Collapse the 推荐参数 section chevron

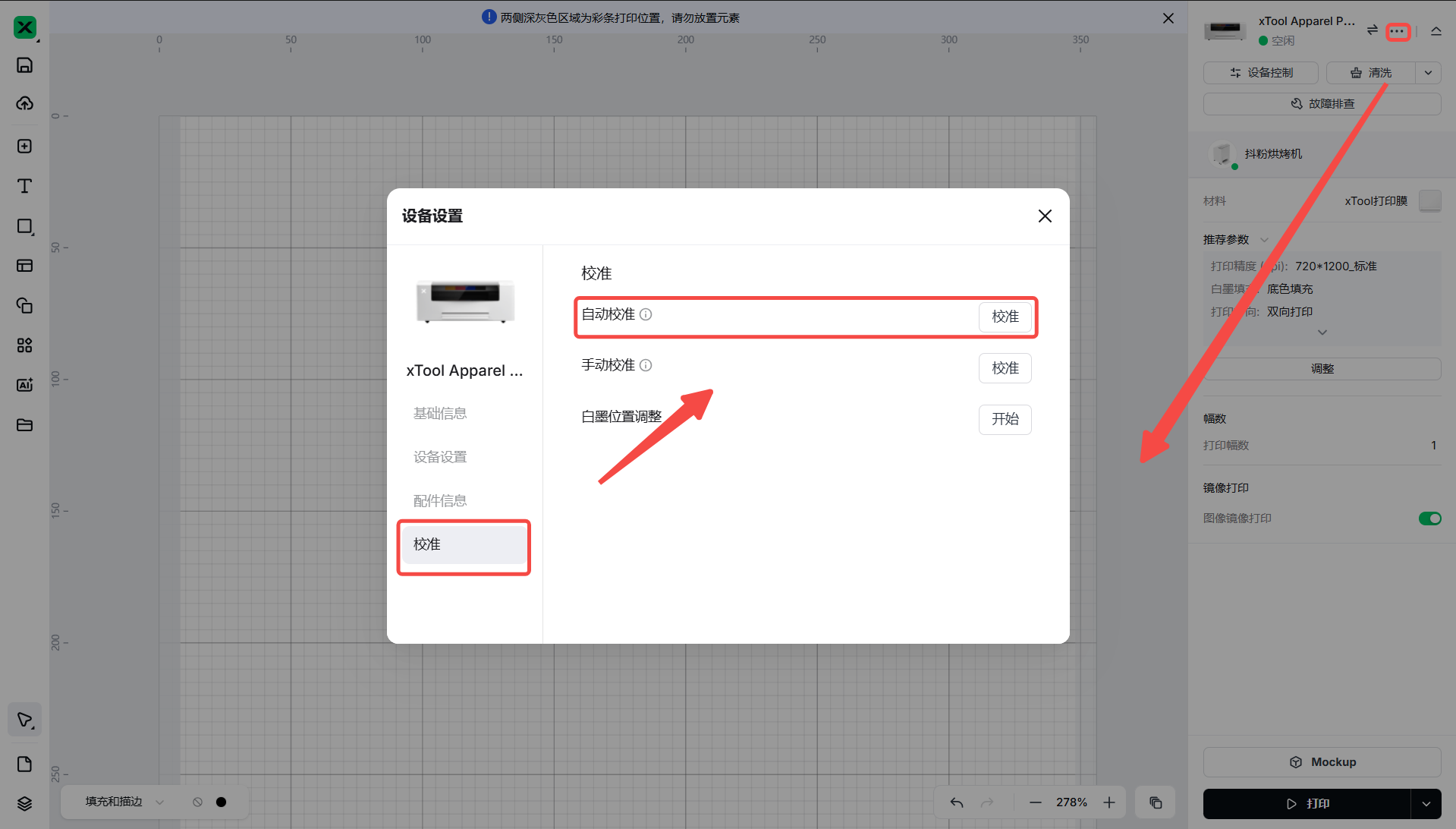1264,240
